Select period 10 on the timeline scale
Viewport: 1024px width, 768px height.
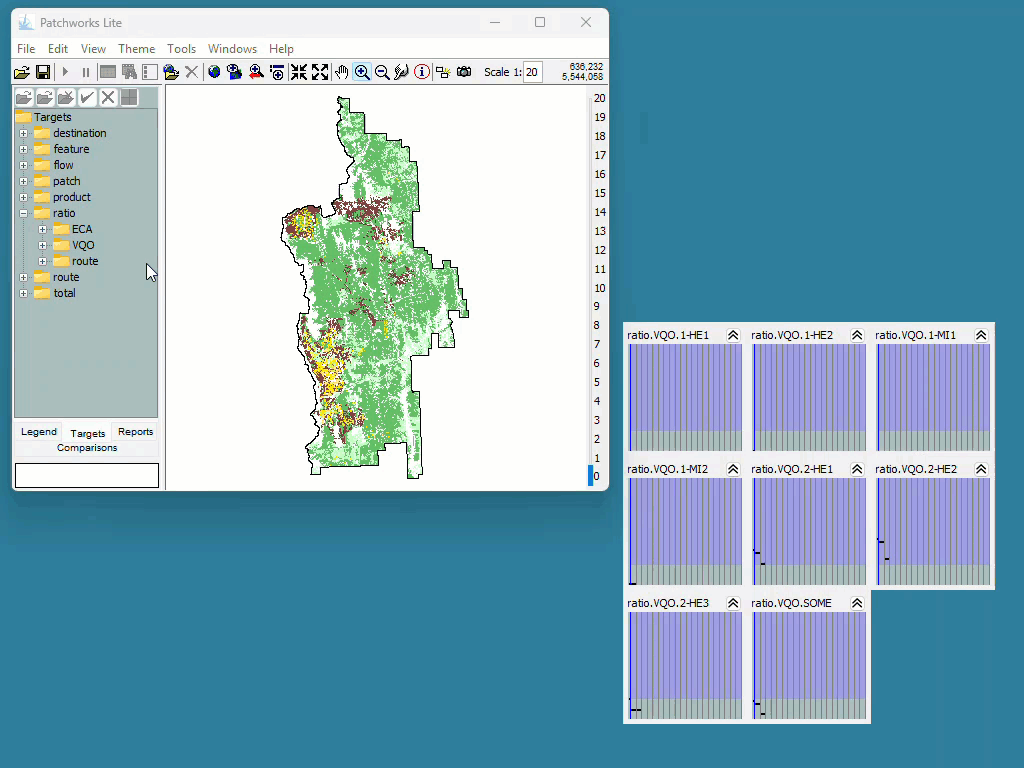click(x=600, y=288)
